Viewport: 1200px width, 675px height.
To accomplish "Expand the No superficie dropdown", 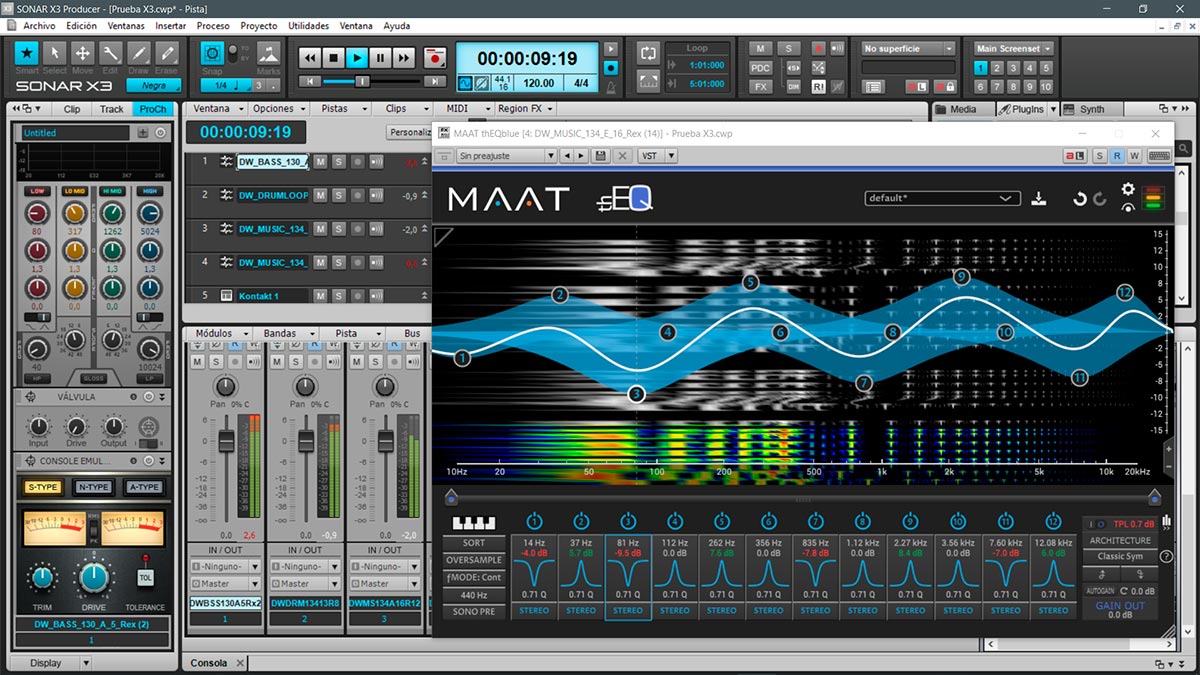I will (x=909, y=48).
